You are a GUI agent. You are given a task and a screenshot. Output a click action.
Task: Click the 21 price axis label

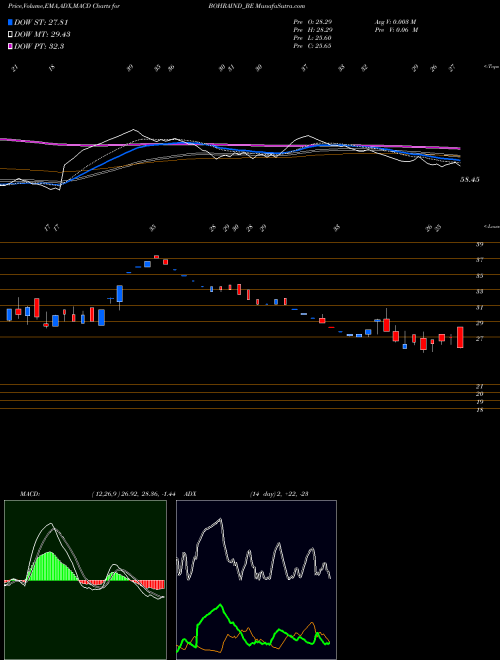coord(479,386)
